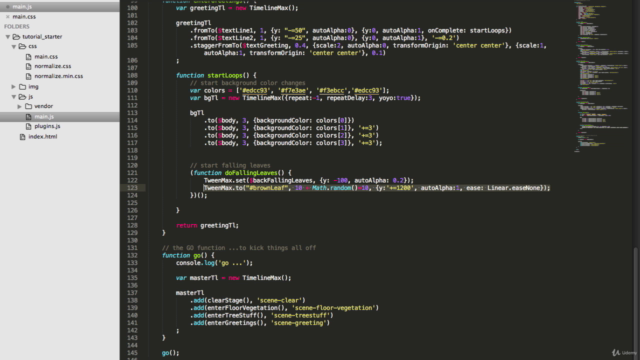Click the file icon next to css main.css
The image size is (640, 360).
(x=29, y=57)
